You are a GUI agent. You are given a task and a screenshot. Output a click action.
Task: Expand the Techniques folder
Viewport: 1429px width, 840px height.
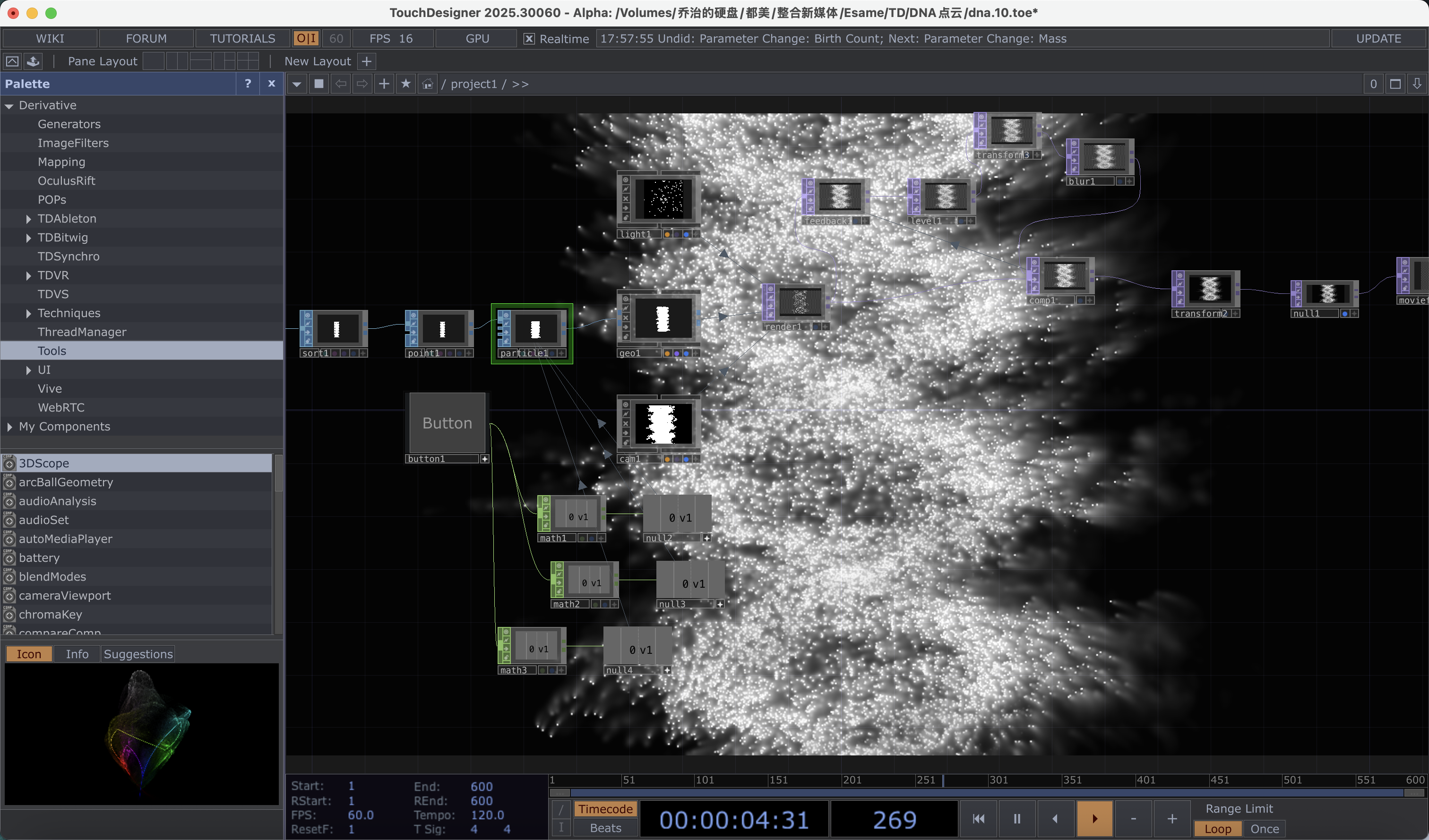tap(28, 313)
